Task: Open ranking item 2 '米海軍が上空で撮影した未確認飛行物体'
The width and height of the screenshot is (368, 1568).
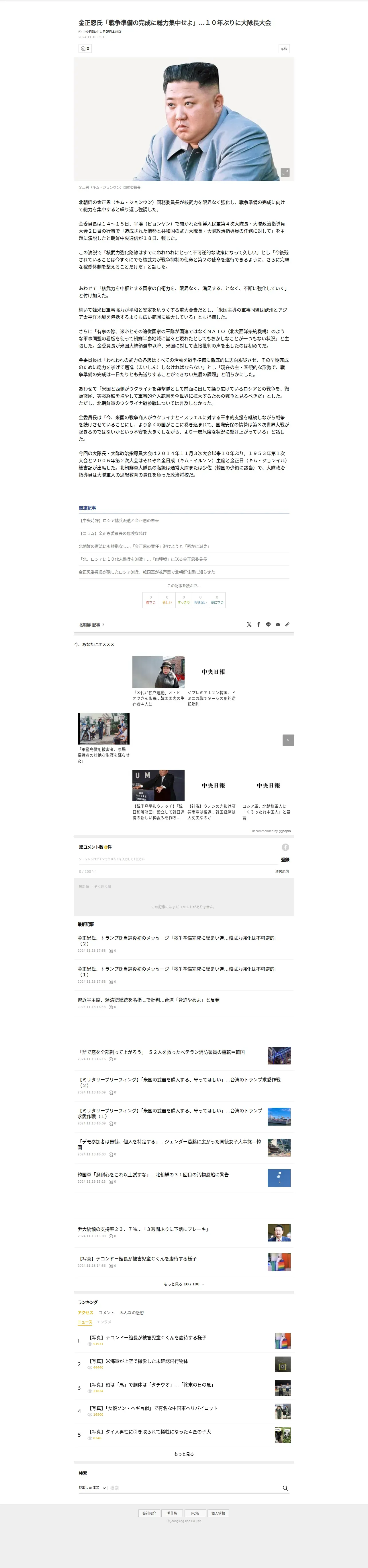Action: [x=138, y=1361]
